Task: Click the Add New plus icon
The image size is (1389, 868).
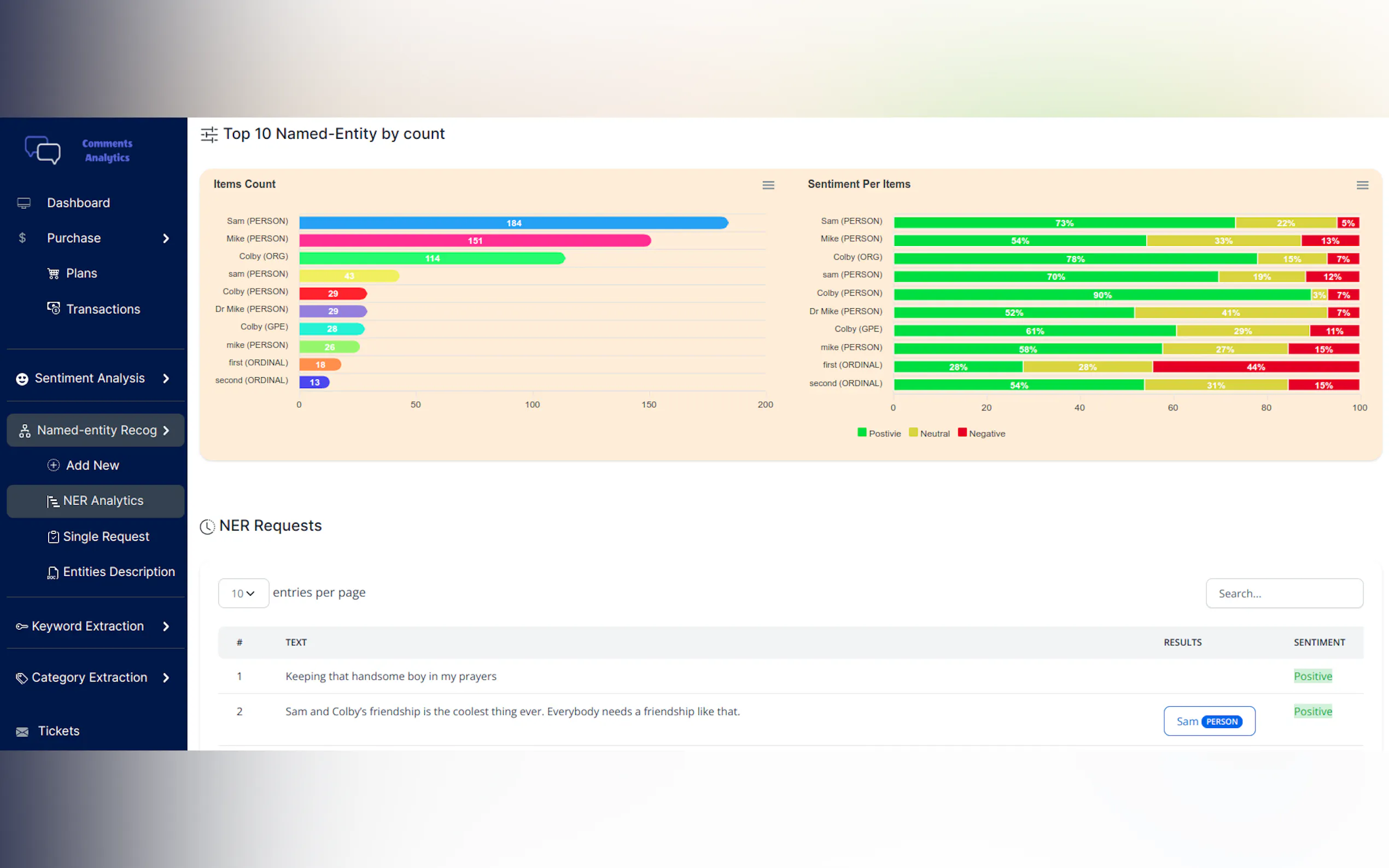Action: coord(54,465)
